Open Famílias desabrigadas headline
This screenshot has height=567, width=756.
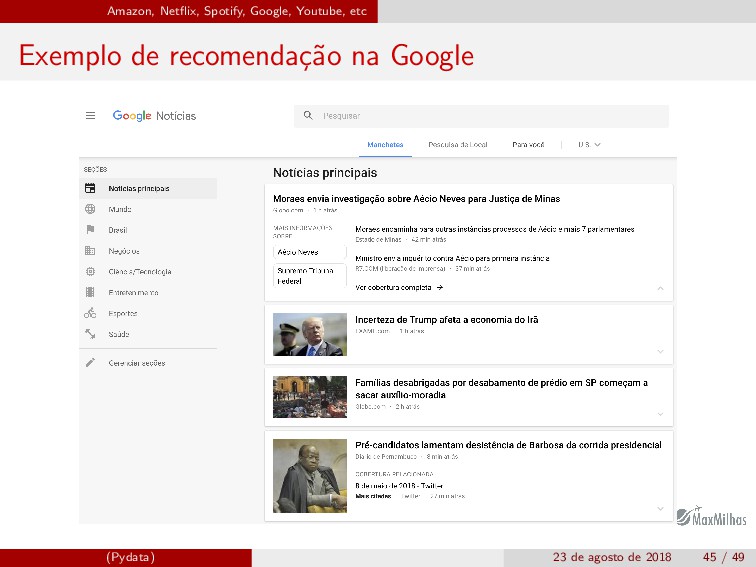pos(501,389)
